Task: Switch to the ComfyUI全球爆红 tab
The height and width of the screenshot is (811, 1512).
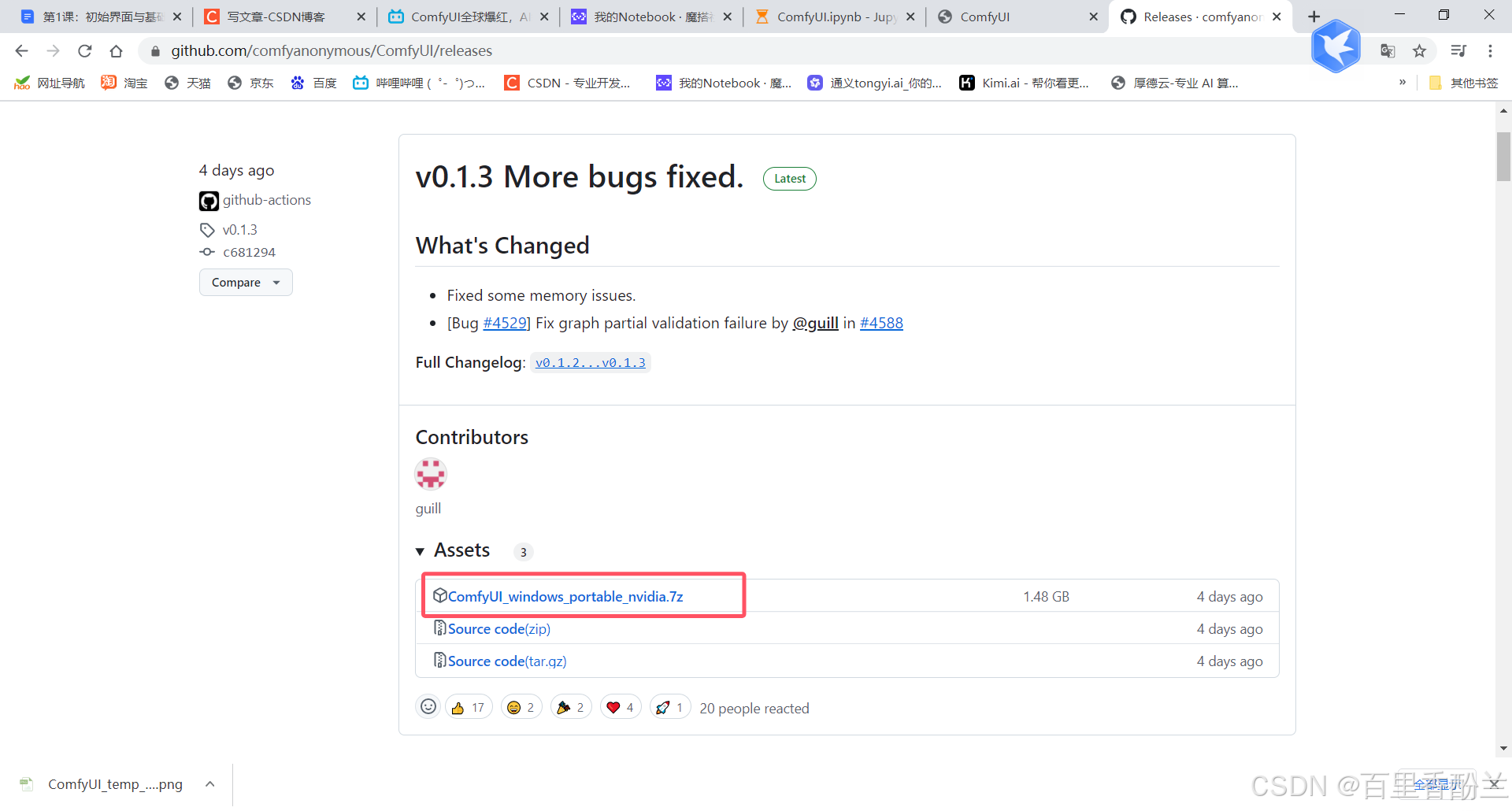Action: pos(469,17)
